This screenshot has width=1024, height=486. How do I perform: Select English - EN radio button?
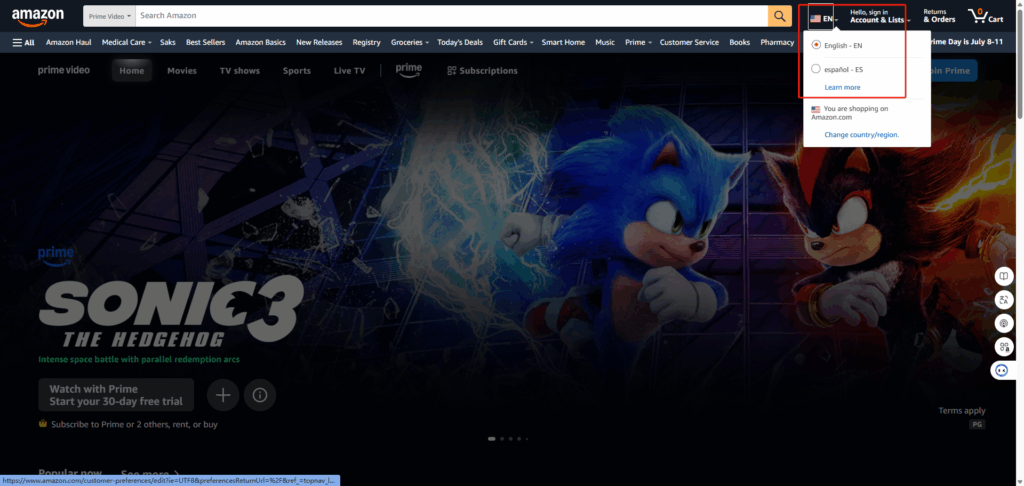816,45
